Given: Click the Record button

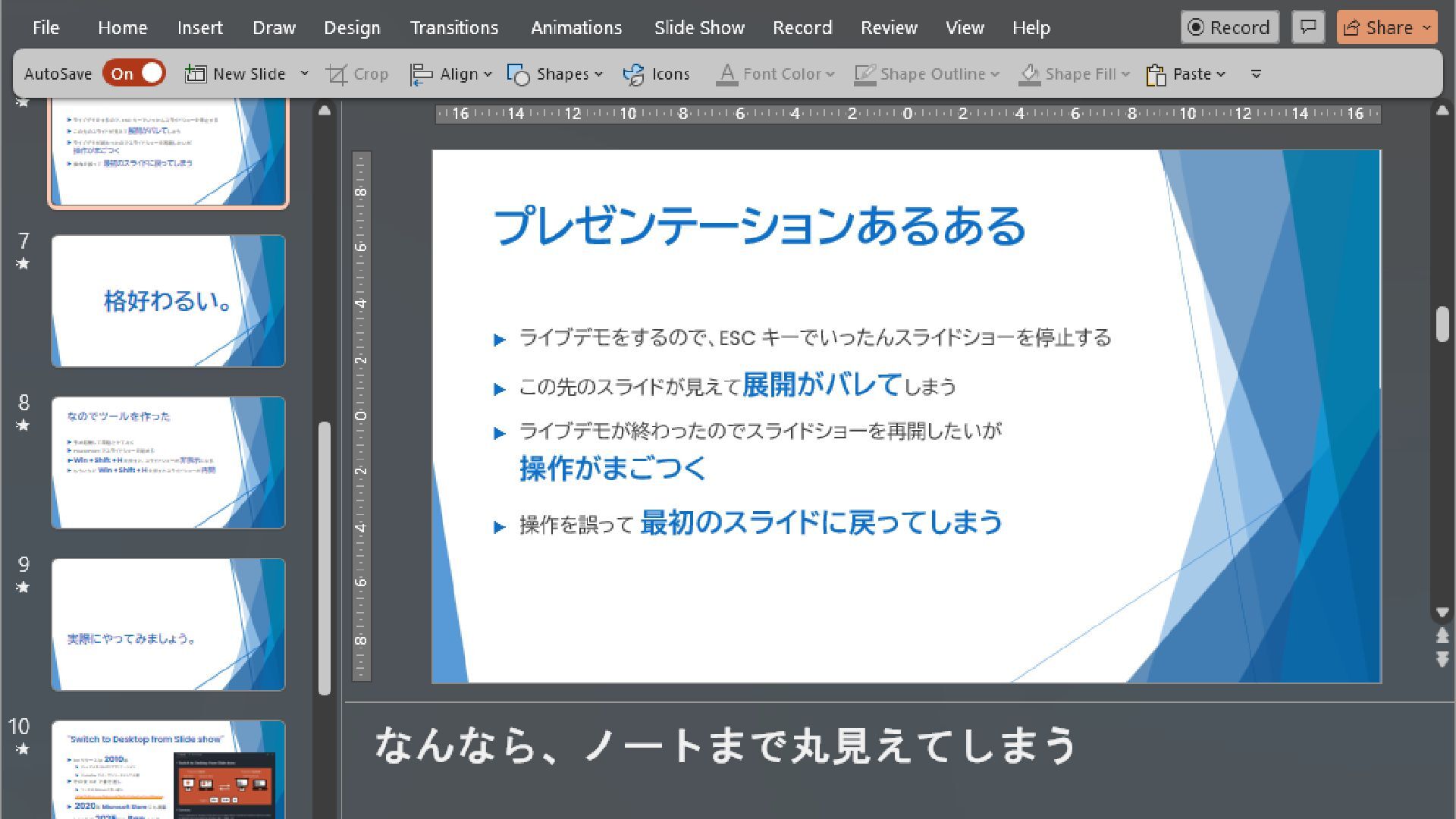Looking at the screenshot, I should pyautogui.click(x=1229, y=27).
